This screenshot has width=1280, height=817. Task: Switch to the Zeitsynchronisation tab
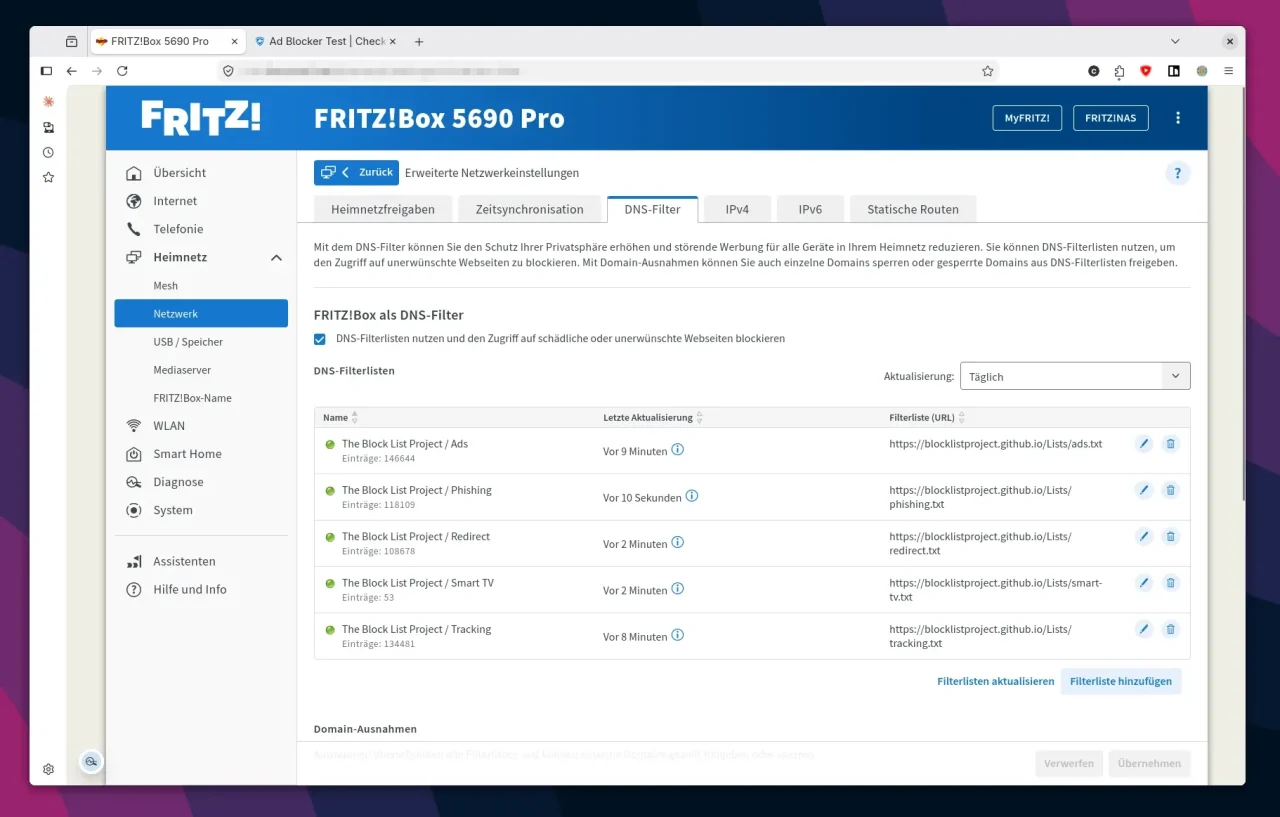(530, 210)
